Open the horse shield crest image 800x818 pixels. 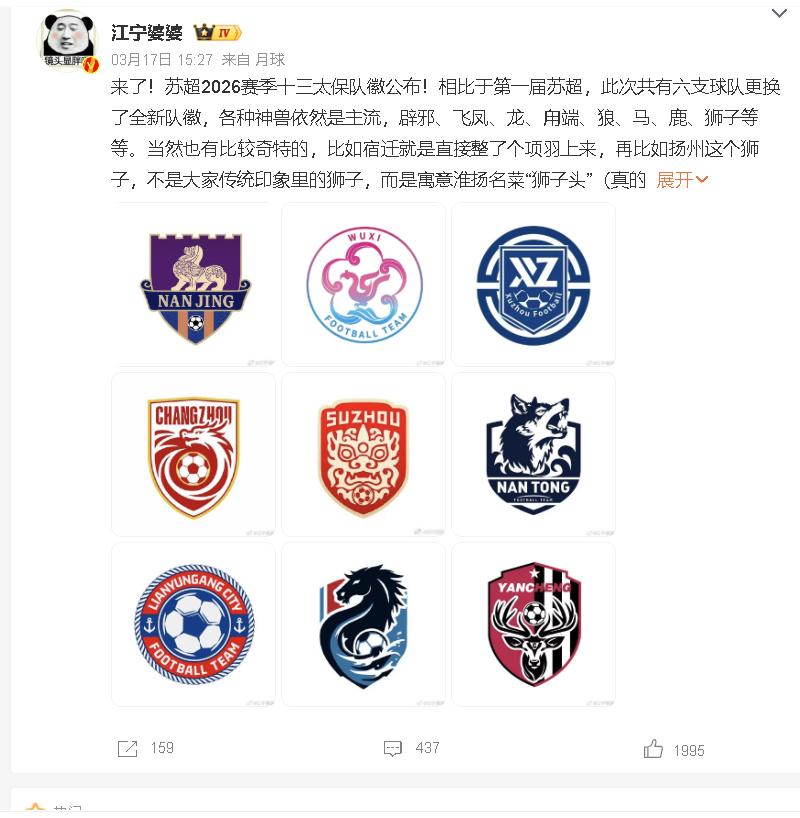coord(364,624)
